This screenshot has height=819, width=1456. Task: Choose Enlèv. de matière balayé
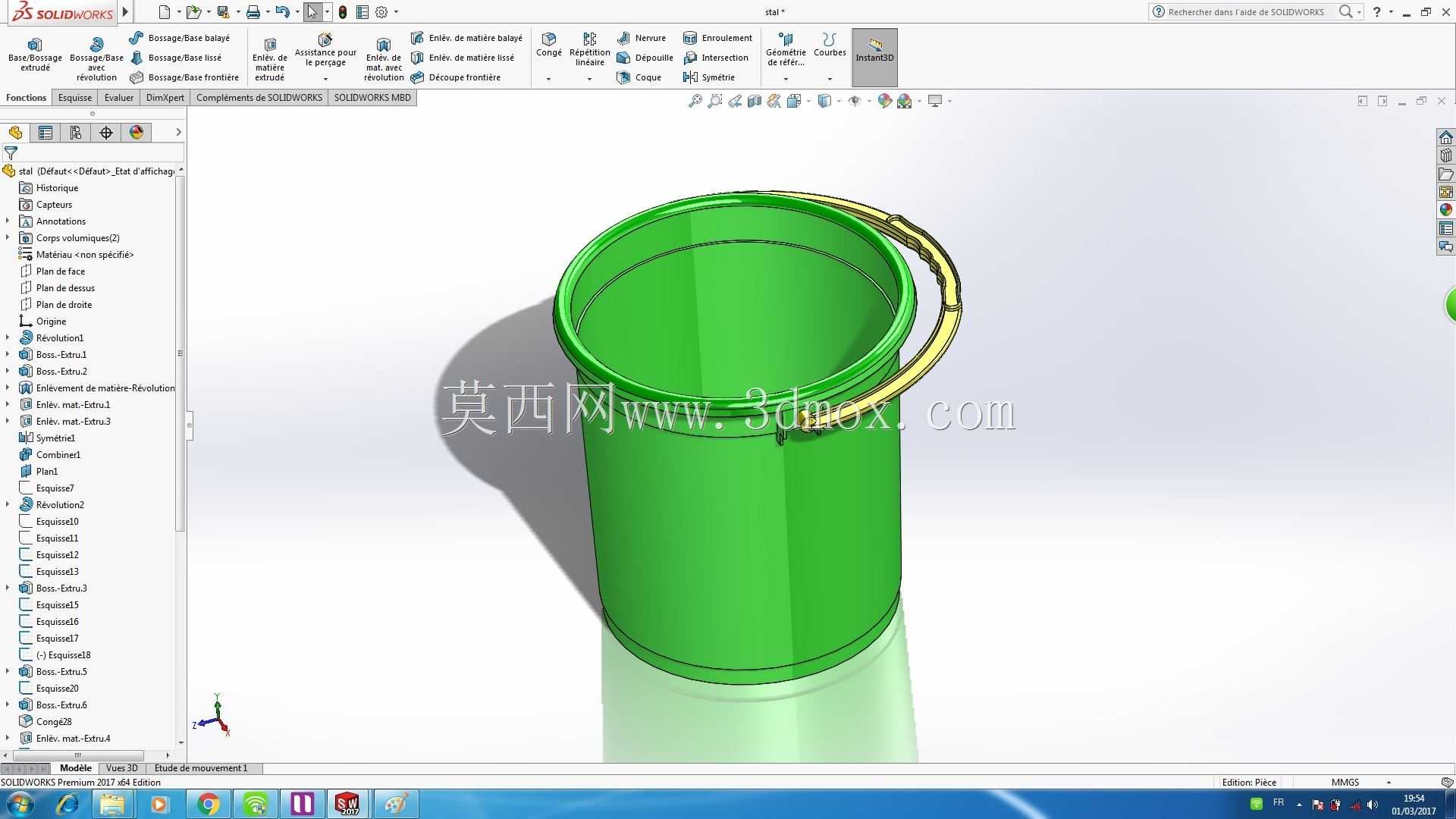click(466, 38)
